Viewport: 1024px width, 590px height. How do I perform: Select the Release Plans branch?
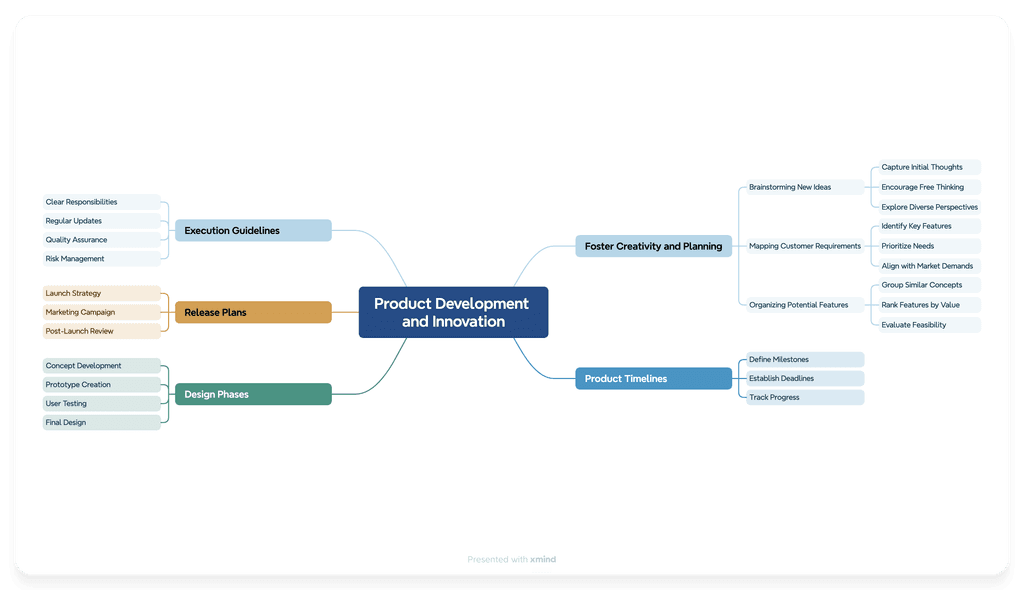[215, 312]
